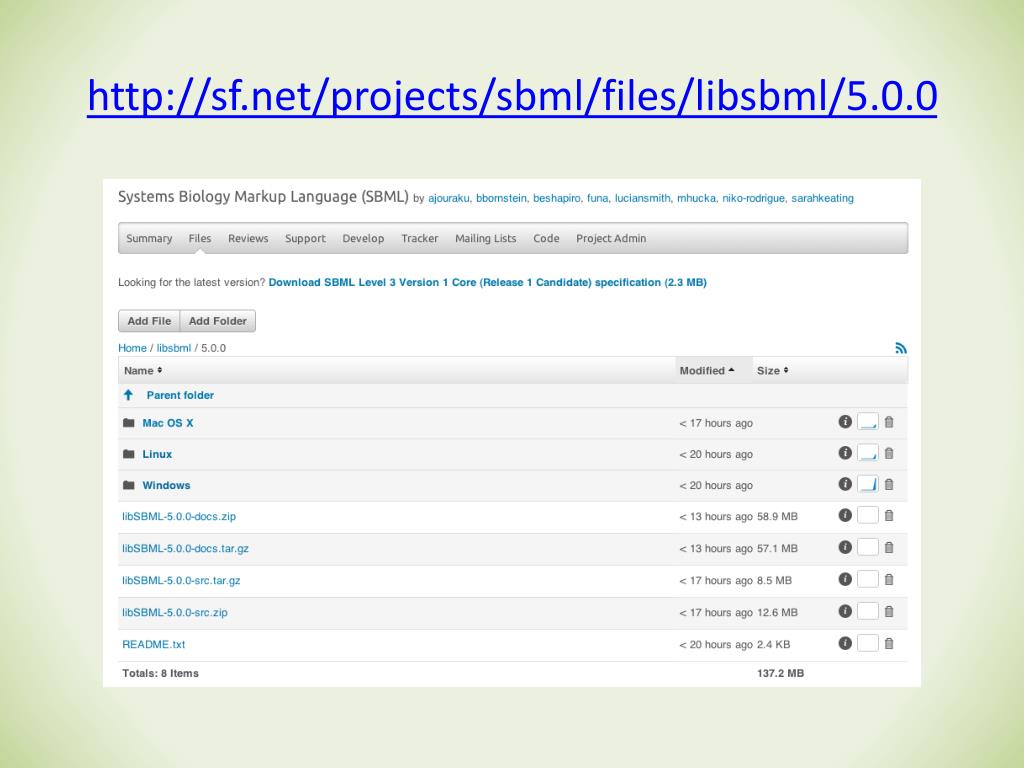Delete libSBML-5.0.0-docs.tar.gz via trash icon

tap(889, 548)
